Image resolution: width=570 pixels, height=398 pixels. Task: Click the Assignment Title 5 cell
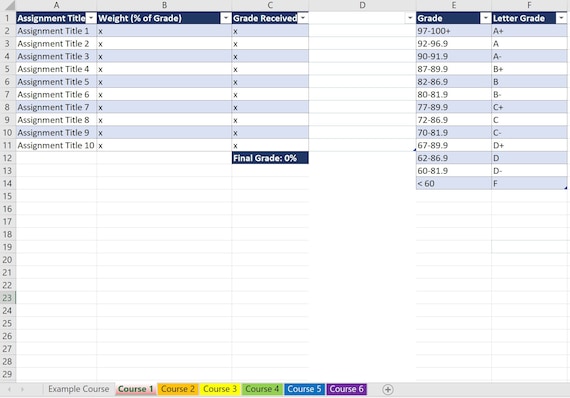56,82
